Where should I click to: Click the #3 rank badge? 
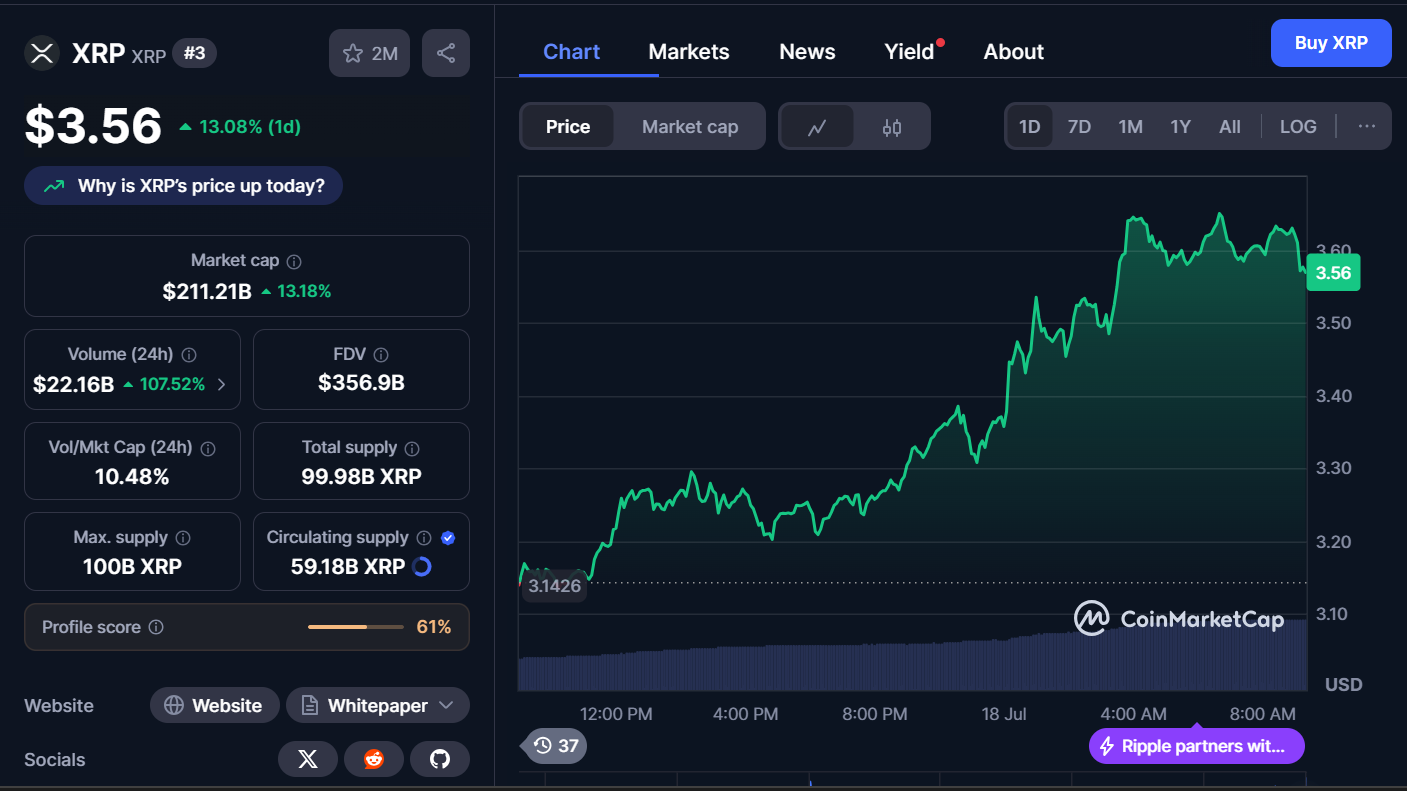(194, 53)
